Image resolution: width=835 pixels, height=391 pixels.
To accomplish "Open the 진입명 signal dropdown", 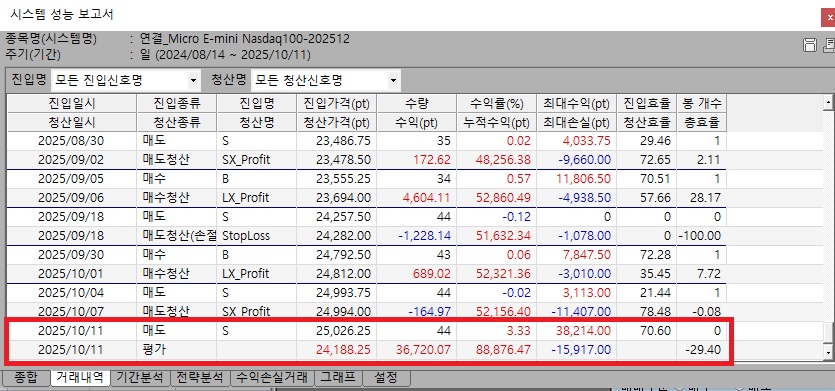I will (193, 81).
